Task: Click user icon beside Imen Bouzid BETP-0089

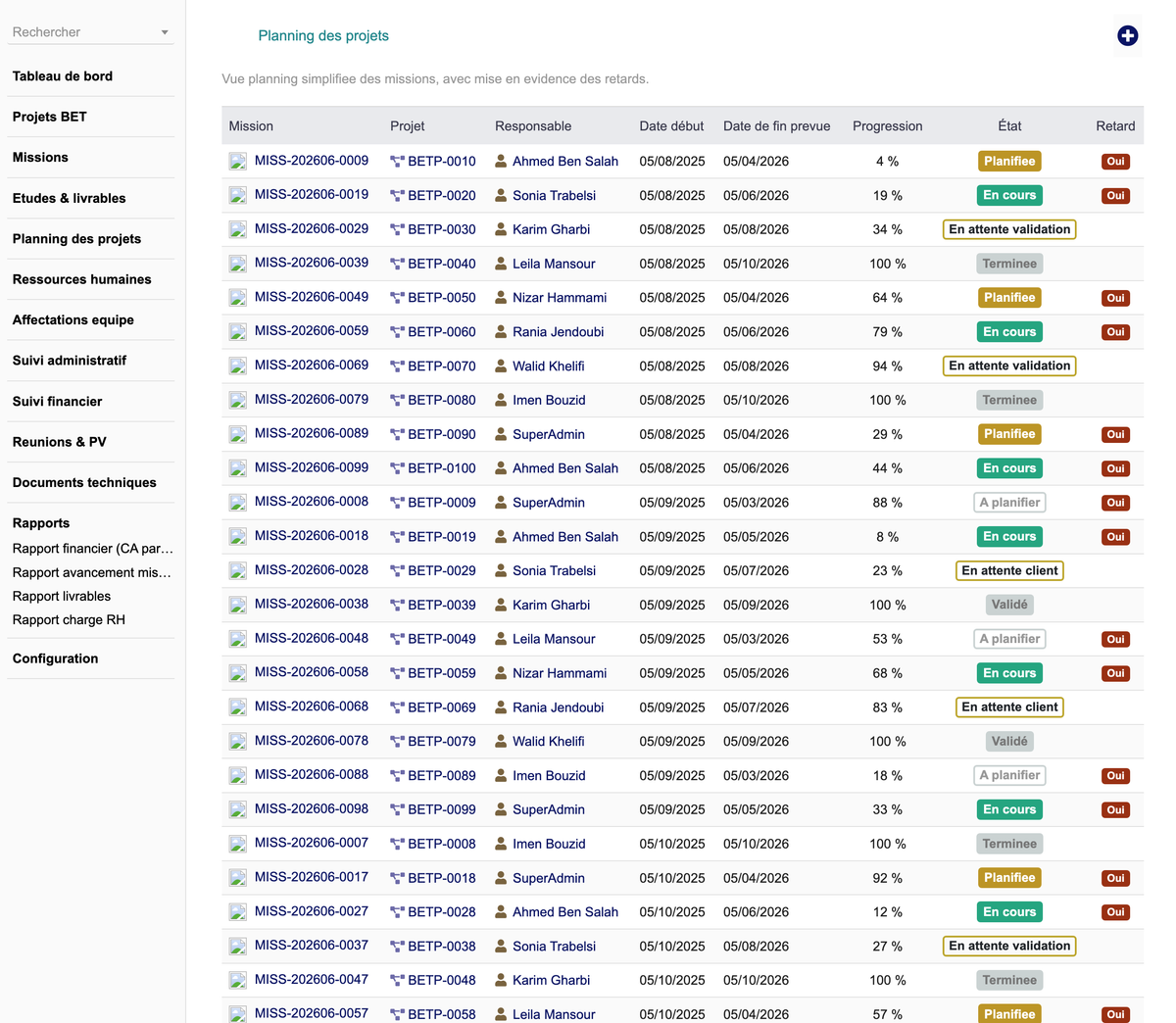Action: tap(501, 775)
